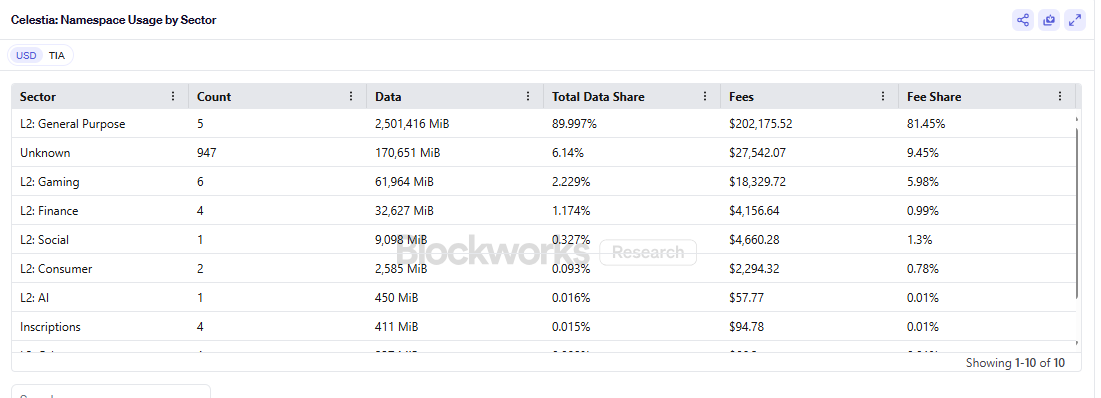Click fee share 0.78%
This screenshot has width=1101, height=398.
point(923,269)
